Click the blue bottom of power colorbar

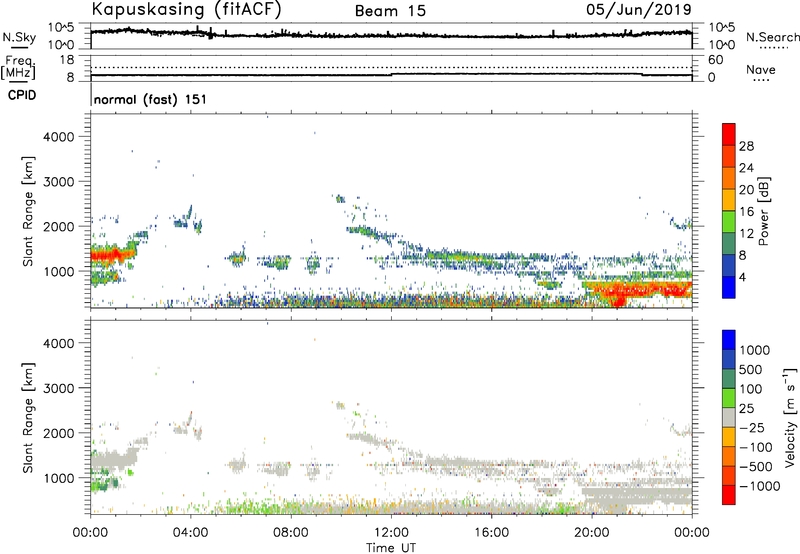coord(729,287)
